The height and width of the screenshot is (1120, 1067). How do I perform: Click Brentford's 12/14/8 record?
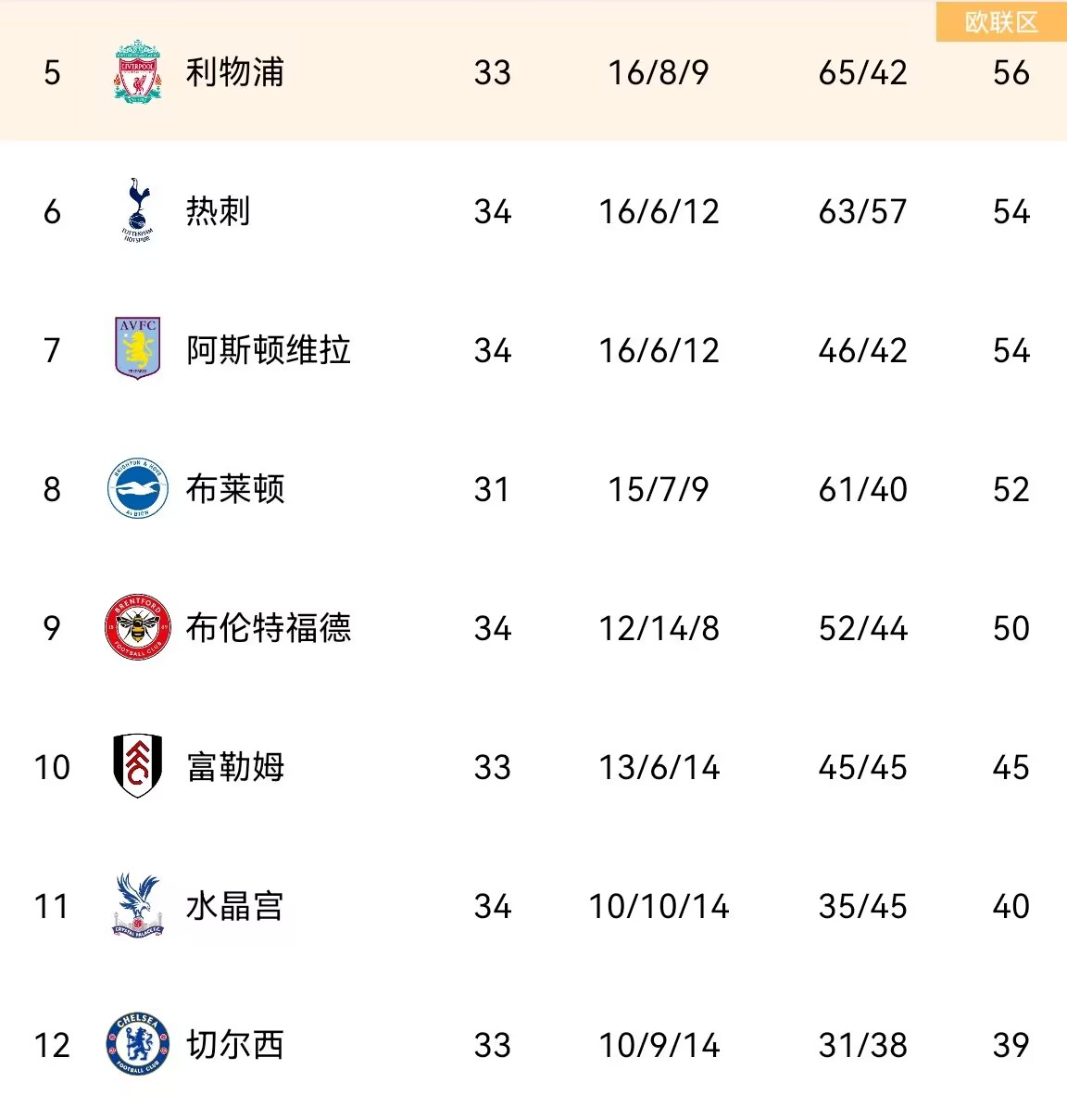tap(659, 629)
